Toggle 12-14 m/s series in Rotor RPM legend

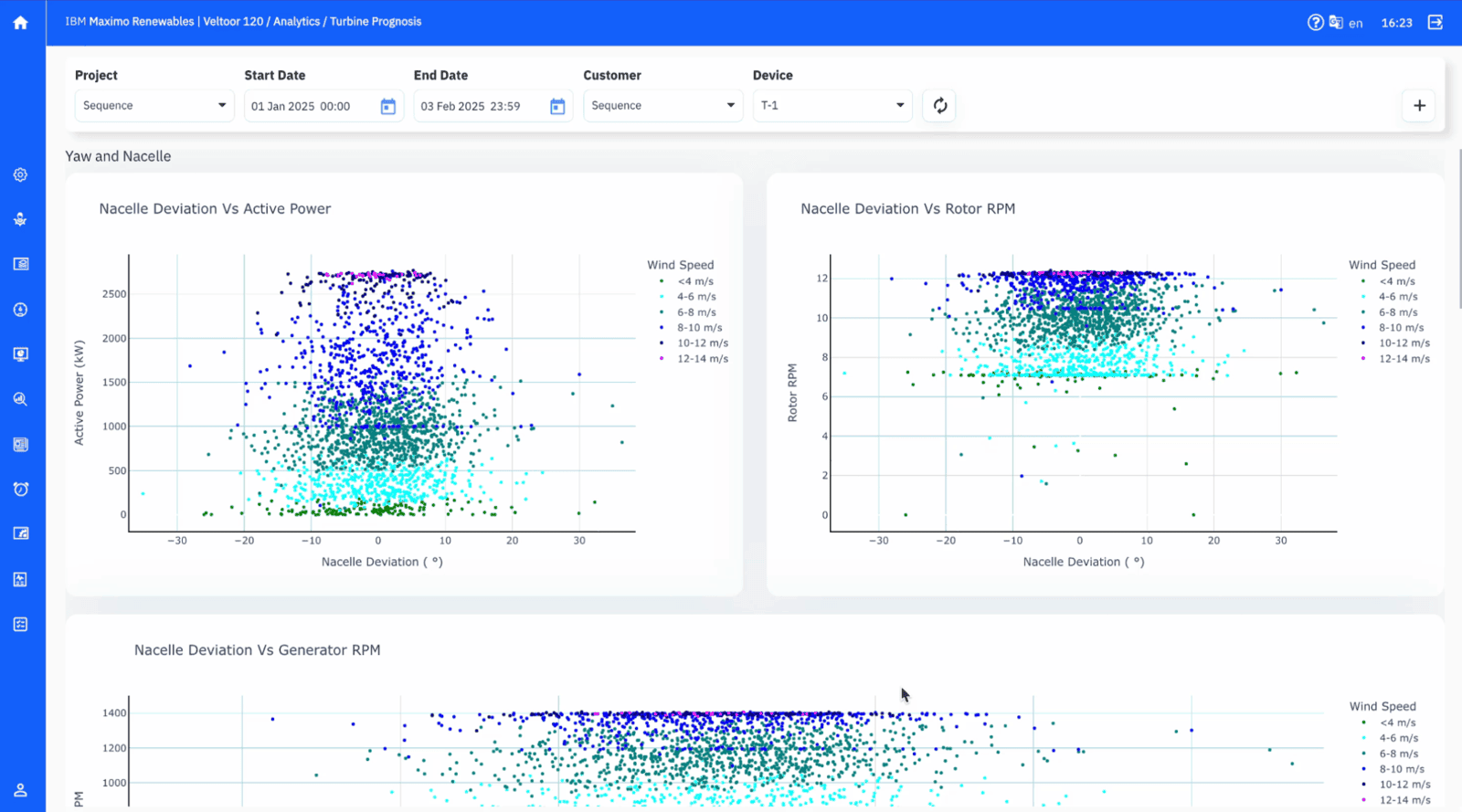pyautogui.click(x=1404, y=359)
